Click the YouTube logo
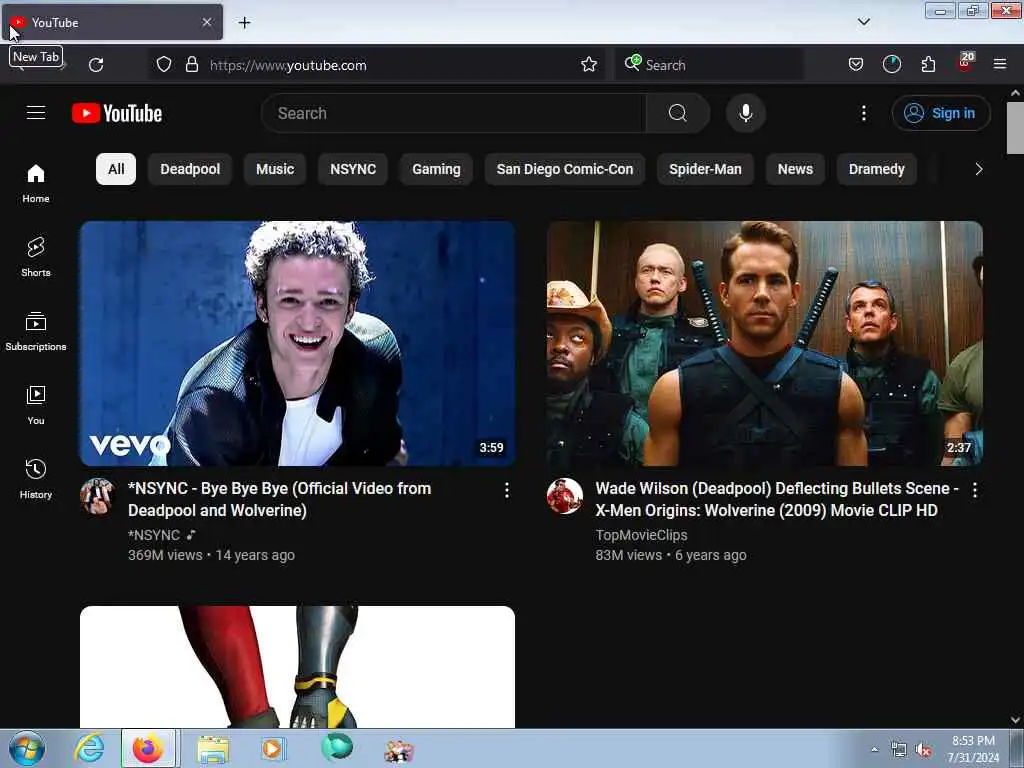Image resolution: width=1024 pixels, height=768 pixels. point(117,113)
